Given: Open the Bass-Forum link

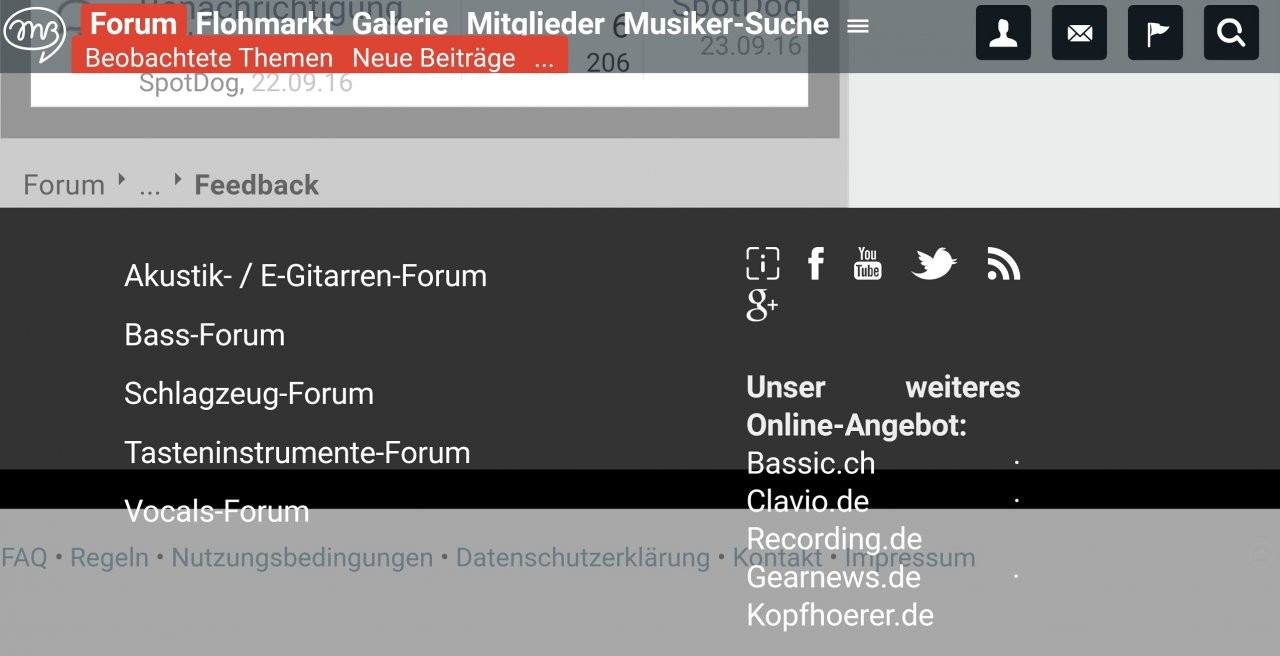Looking at the screenshot, I should (204, 334).
